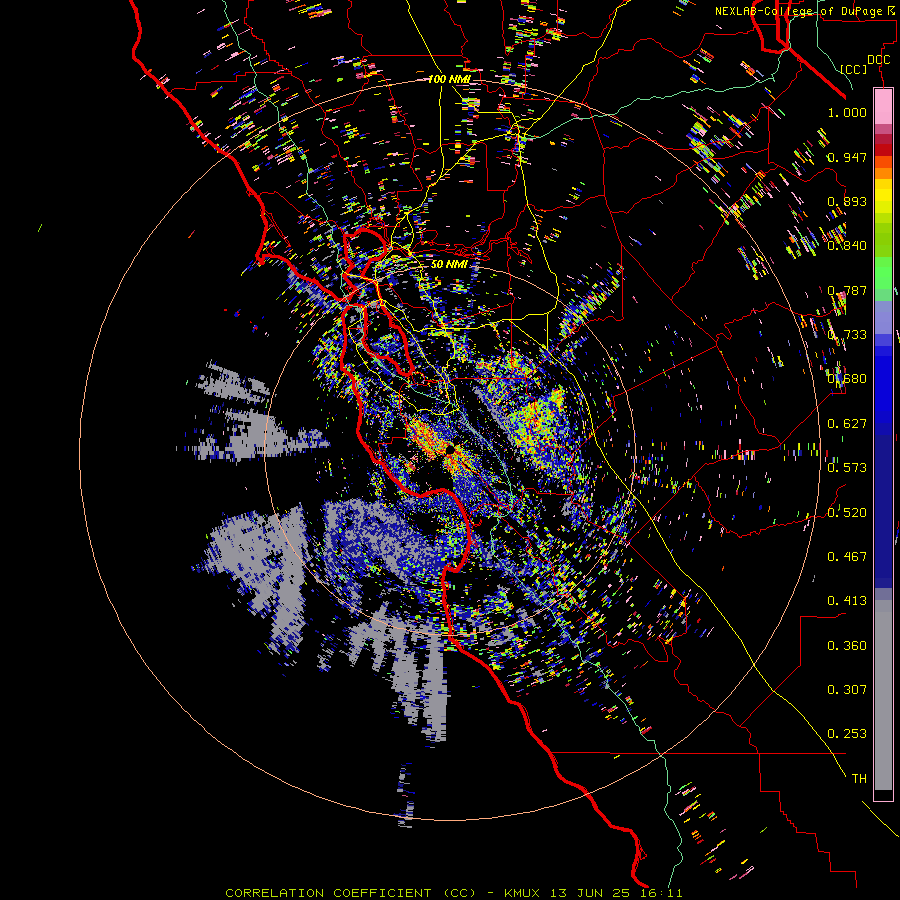This screenshot has height=900, width=900.
Task: Select the 0.893 colorbar value
Action: tap(847, 201)
